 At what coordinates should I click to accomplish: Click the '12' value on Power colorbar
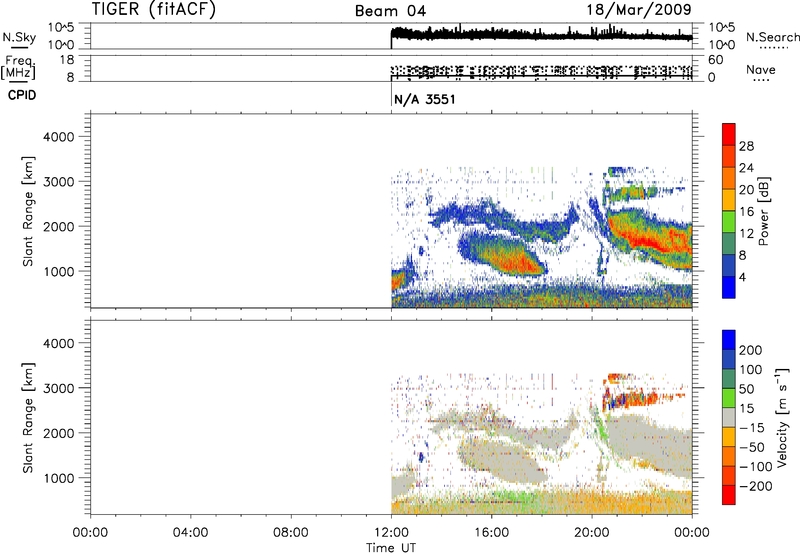tap(746, 233)
